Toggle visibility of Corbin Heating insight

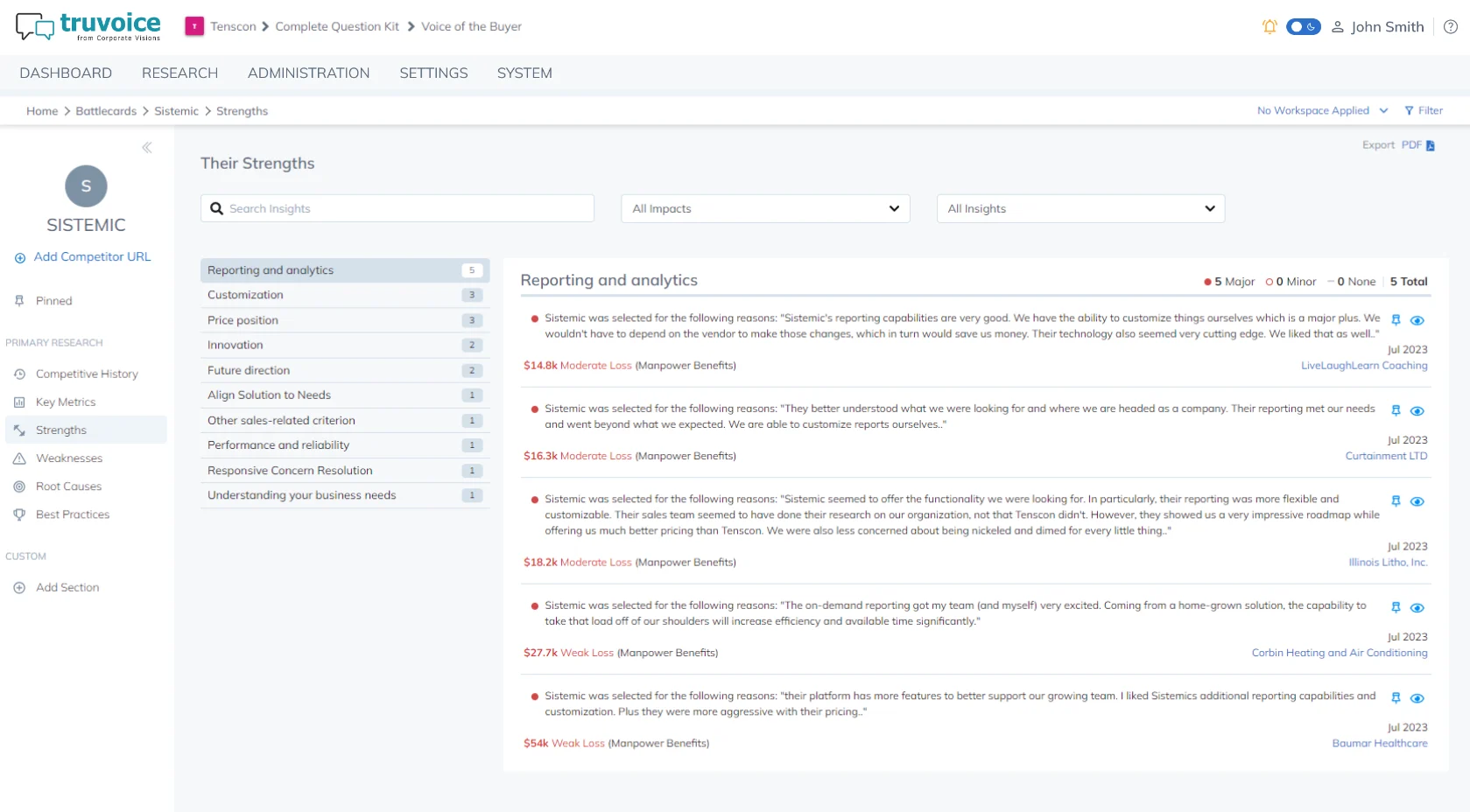(1417, 607)
